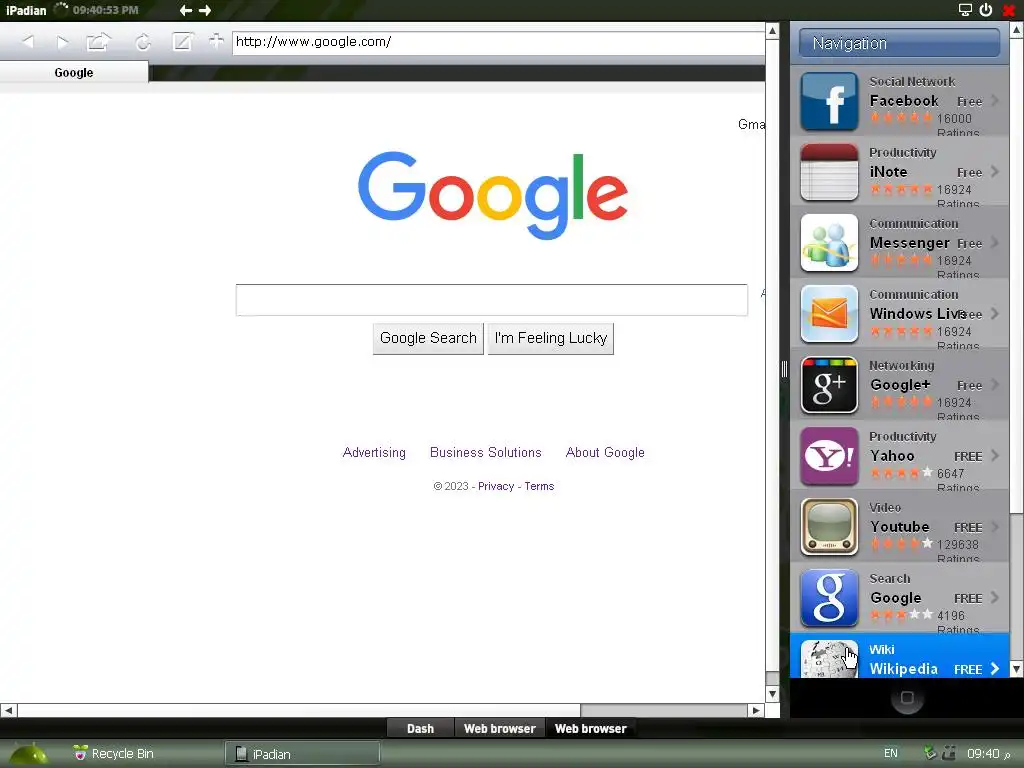The width and height of the screenshot is (1024, 768).
Task: Open the Yahoo app icon
Action: pos(829,456)
